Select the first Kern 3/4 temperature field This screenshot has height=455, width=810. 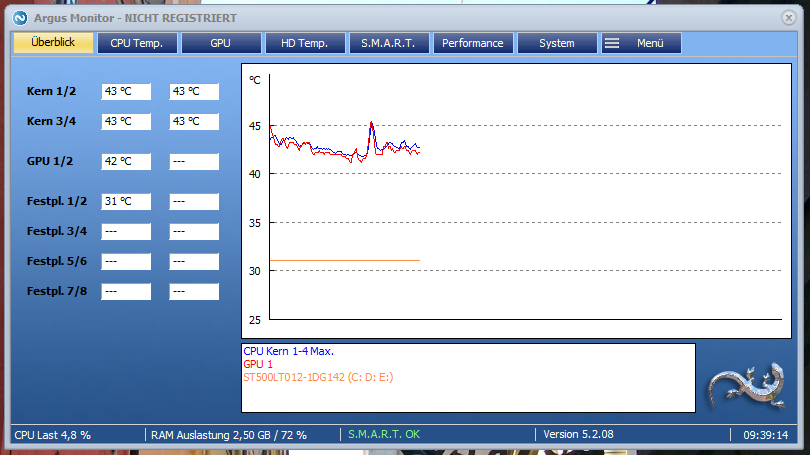pyautogui.click(x=126, y=121)
